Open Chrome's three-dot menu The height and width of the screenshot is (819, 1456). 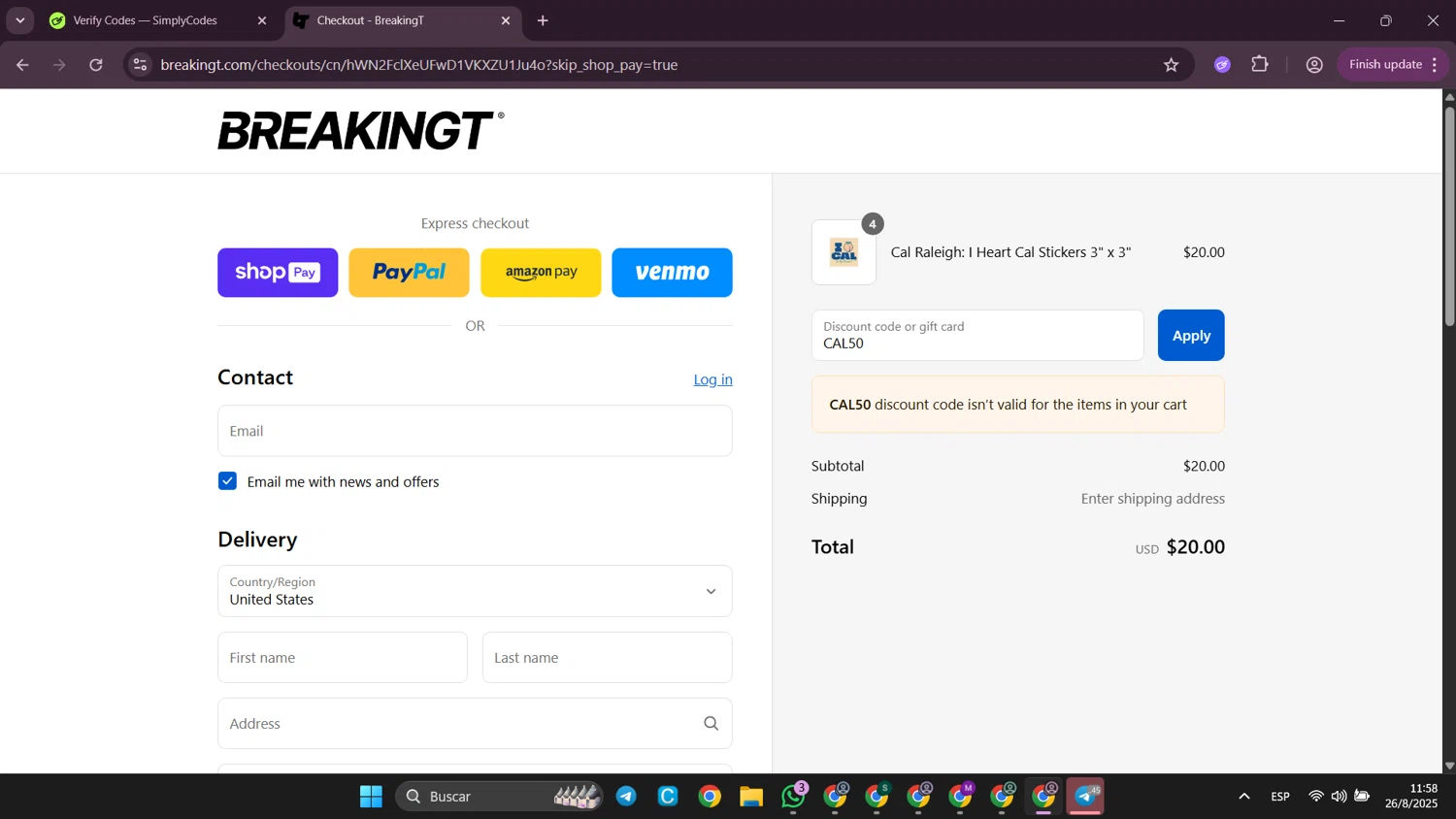click(x=1435, y=65)
